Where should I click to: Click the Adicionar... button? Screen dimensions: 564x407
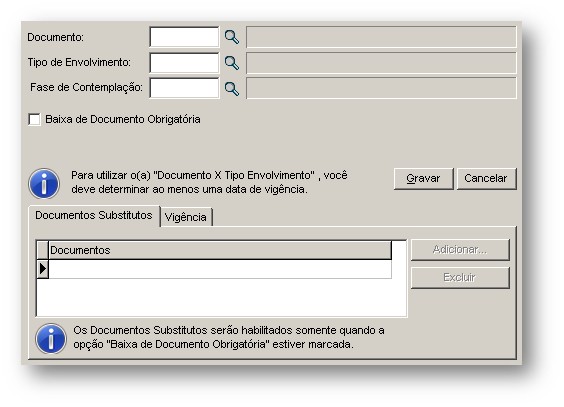click(460, 250)
